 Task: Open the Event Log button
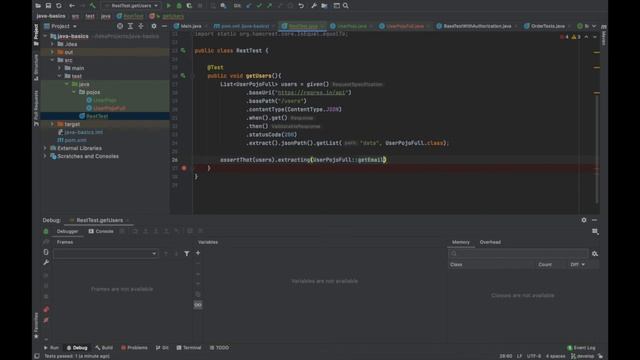click(x=581, y=348)
